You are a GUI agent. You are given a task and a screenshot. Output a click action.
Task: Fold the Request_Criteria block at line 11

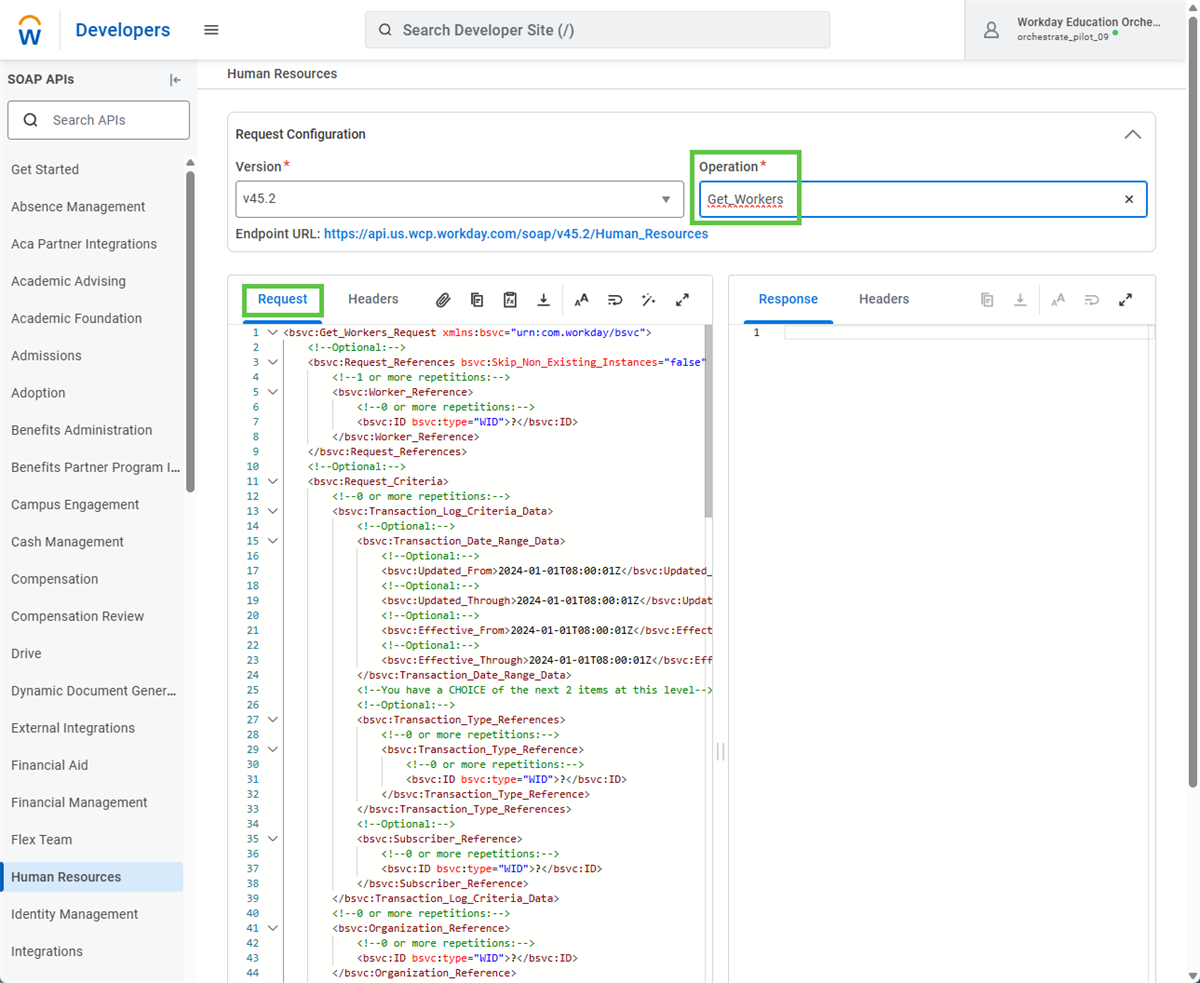[272, 481]
